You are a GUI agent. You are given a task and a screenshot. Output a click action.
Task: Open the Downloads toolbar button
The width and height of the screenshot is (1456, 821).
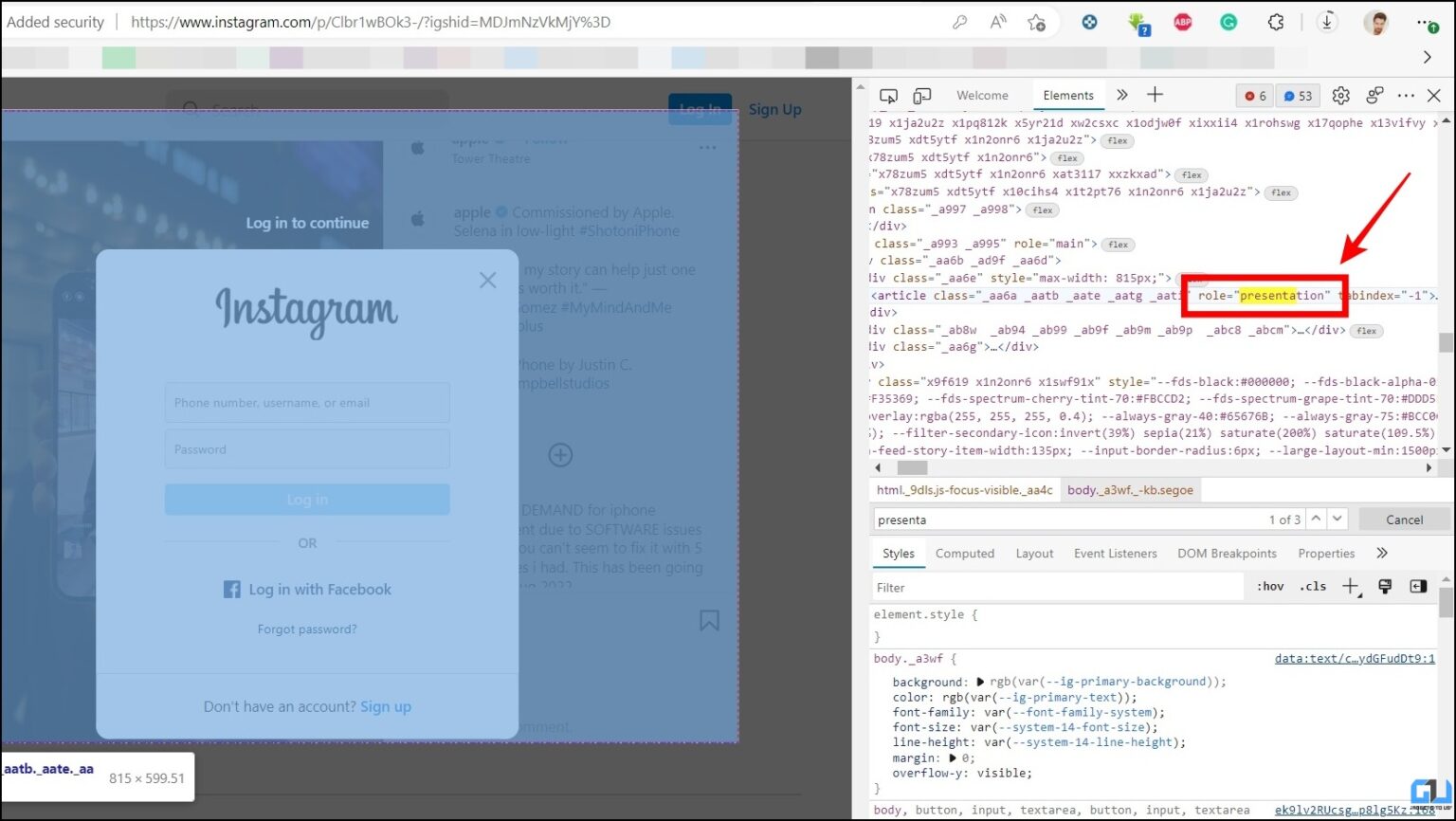click(x=1327, y=23)
